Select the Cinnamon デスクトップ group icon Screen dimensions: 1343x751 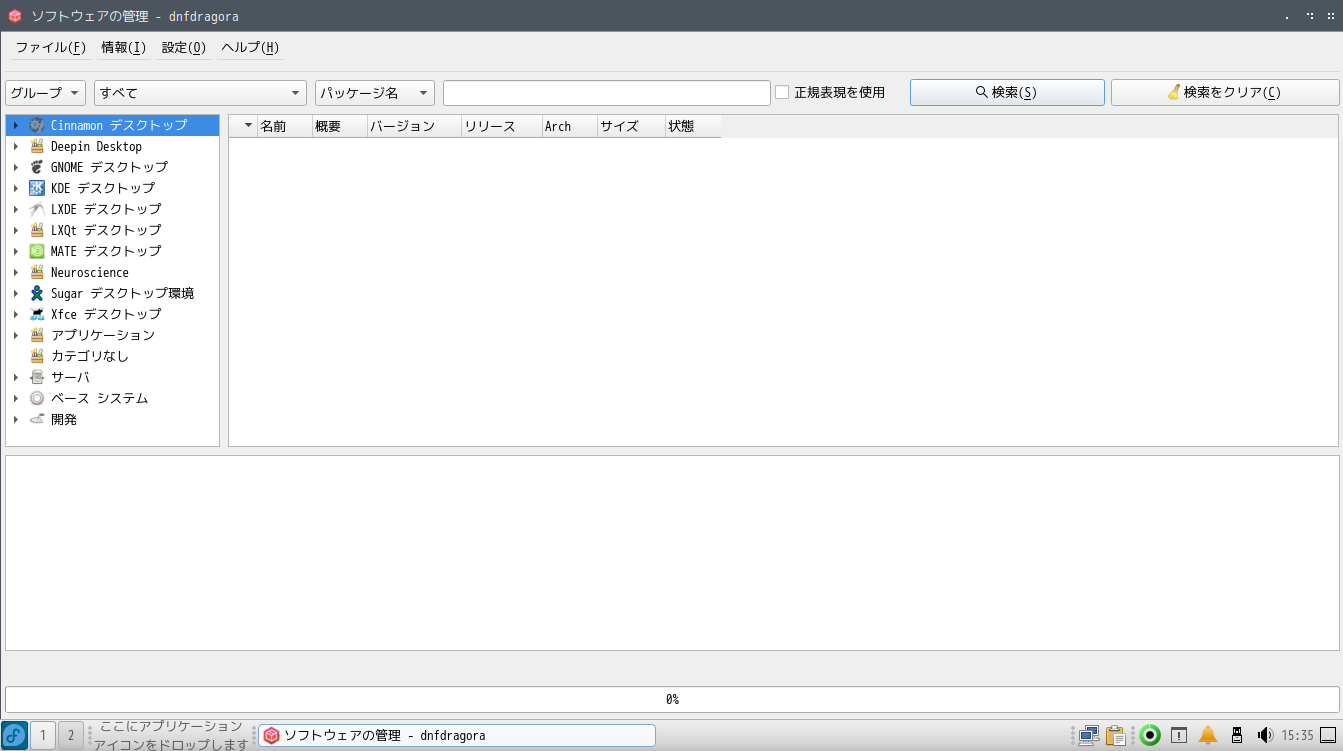[37, 125]
